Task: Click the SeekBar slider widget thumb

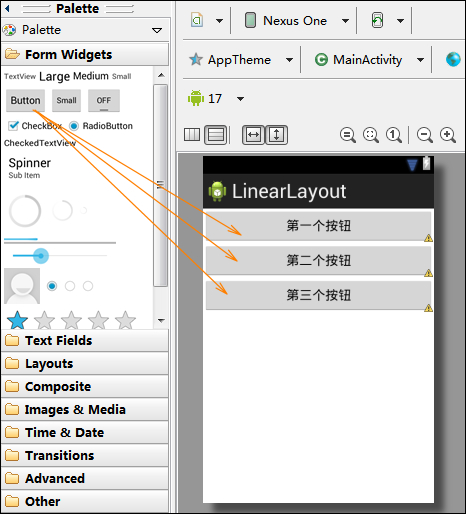Action: [x=41, y=256]
